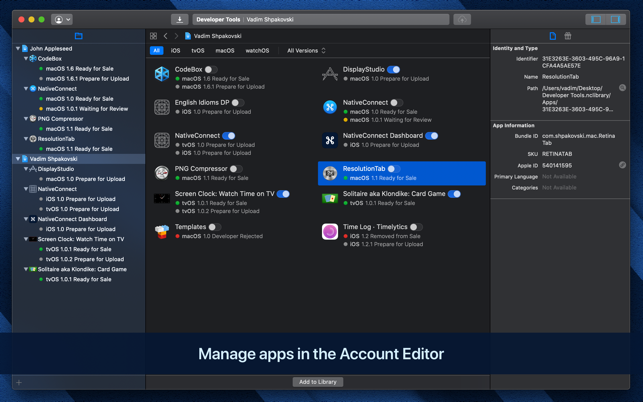Image resolution: width=643 pixels, height=402 pixels.
Task: Enable the CodeBox toggle switch
Action: pyautogui.click(x=211, y=70)
